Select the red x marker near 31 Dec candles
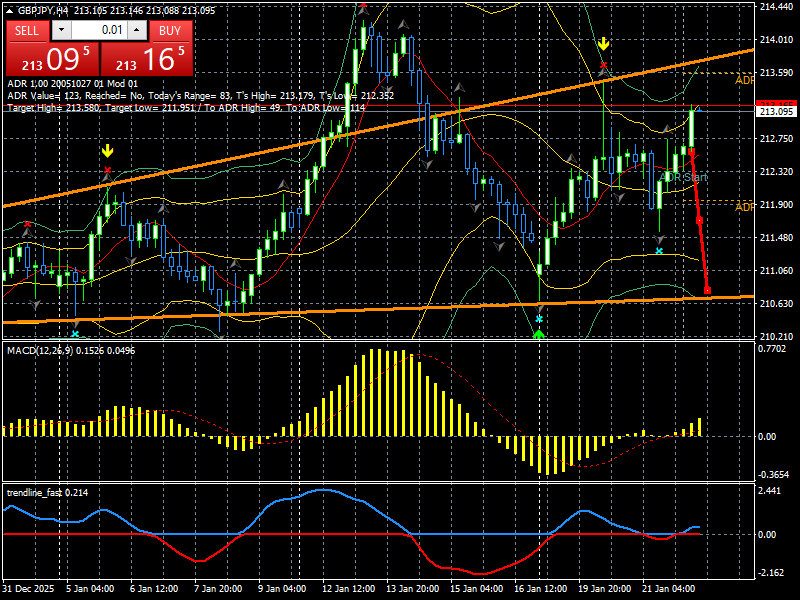The image size is (800, 600). pos(28,224)
